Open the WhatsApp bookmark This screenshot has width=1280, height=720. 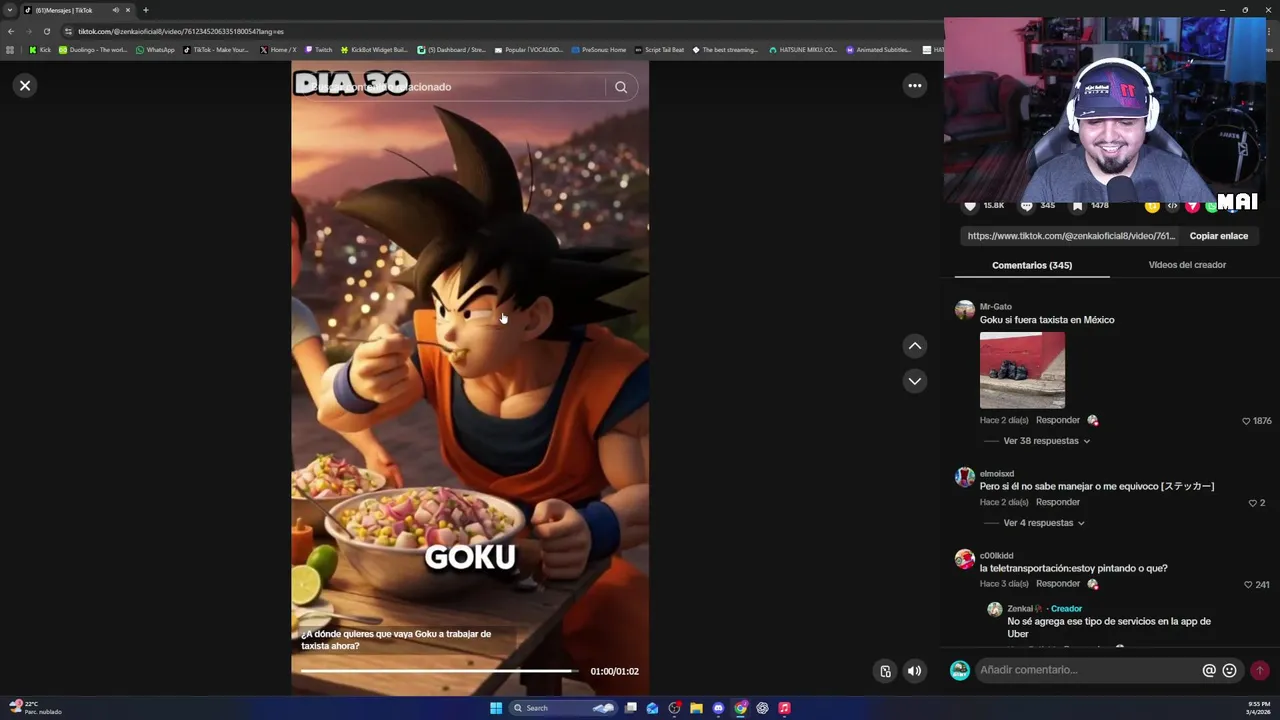click(x=155, y=50)
